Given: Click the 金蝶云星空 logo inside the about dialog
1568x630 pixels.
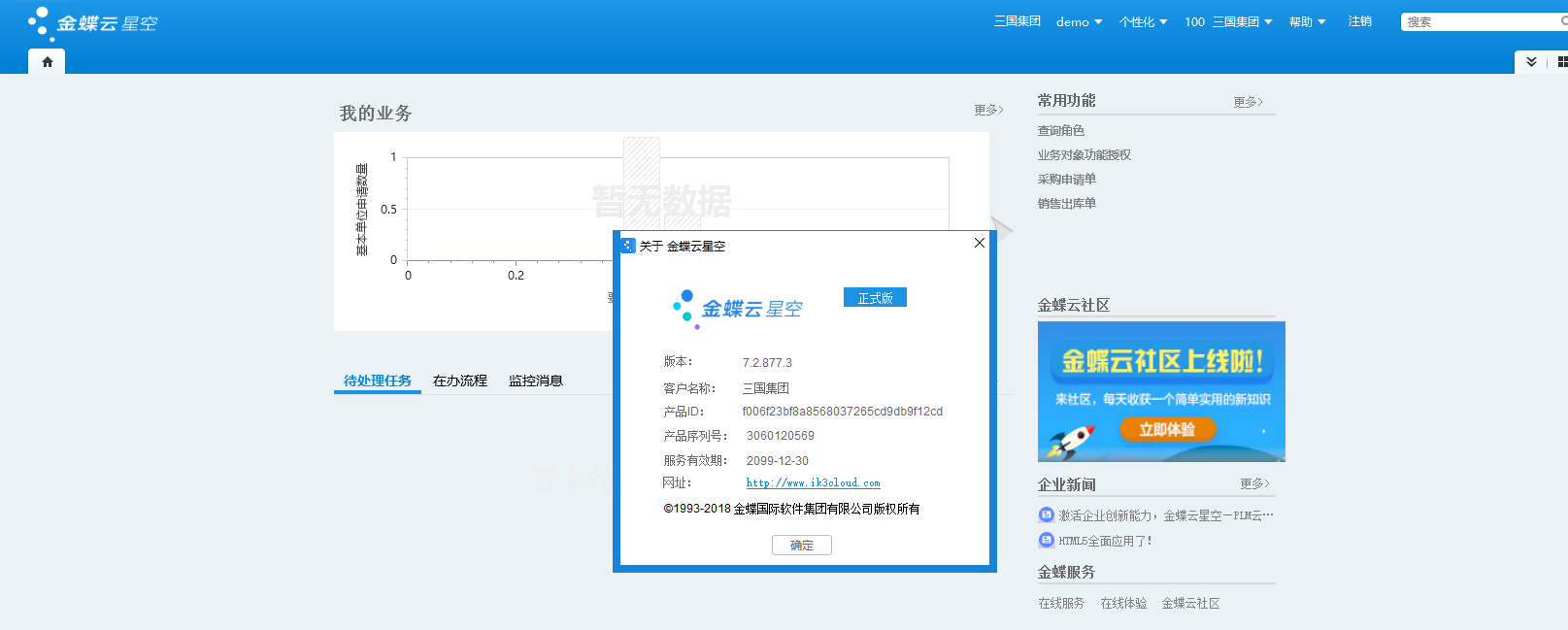Looking at the screenshot, I should [738, 309].
